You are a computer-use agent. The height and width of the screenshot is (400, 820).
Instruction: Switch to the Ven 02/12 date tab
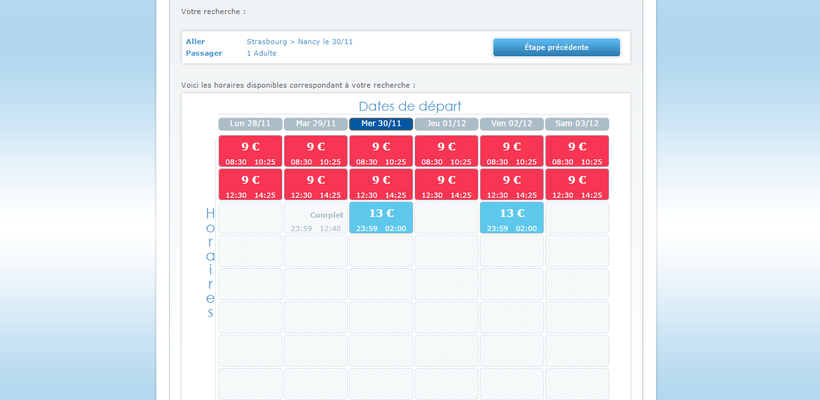(511, 124)
